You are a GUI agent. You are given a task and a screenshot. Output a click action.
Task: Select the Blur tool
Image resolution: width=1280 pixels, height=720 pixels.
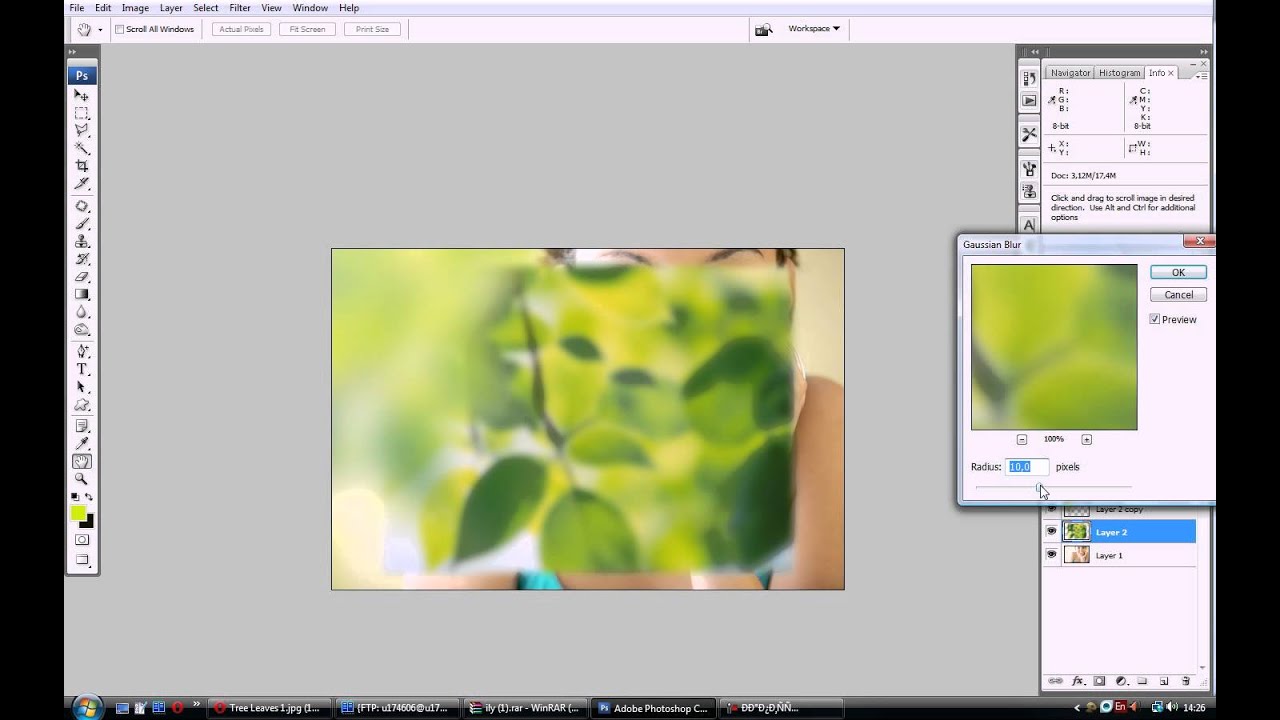[82, 312]
